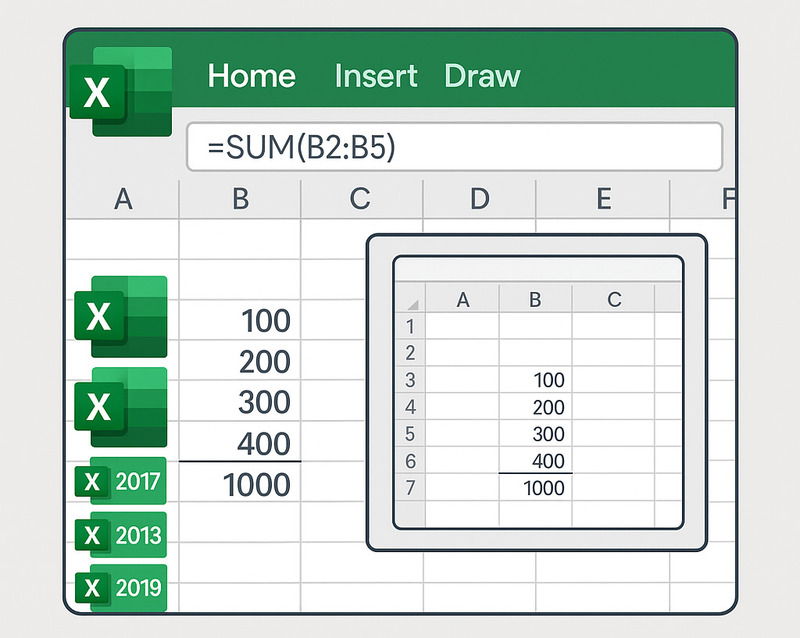Select main sheet cell containing 100

coord(240,320)
